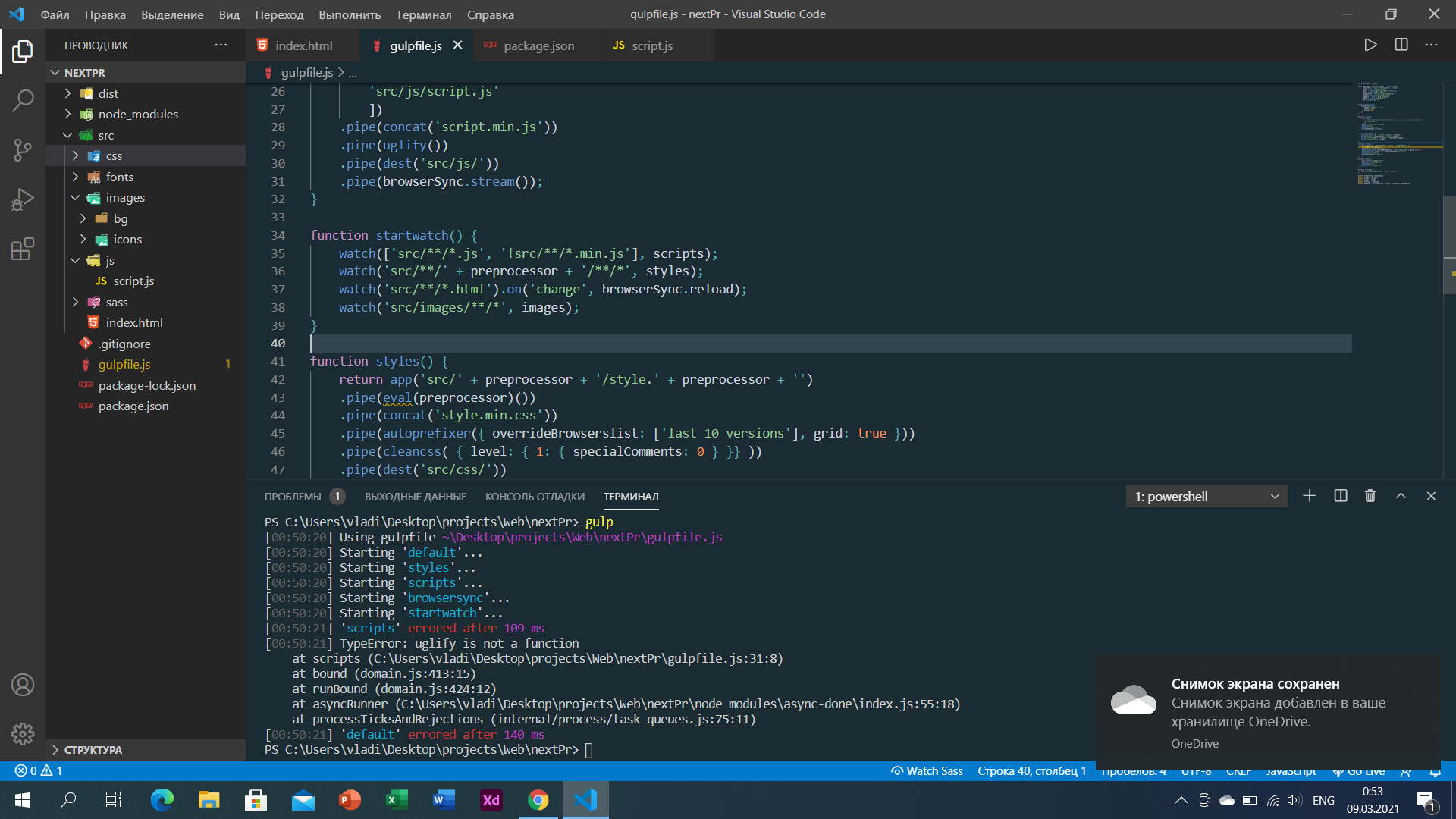The image size is (1456, 819).
Task: Open the Справка menu
Action: coord(490,14)
